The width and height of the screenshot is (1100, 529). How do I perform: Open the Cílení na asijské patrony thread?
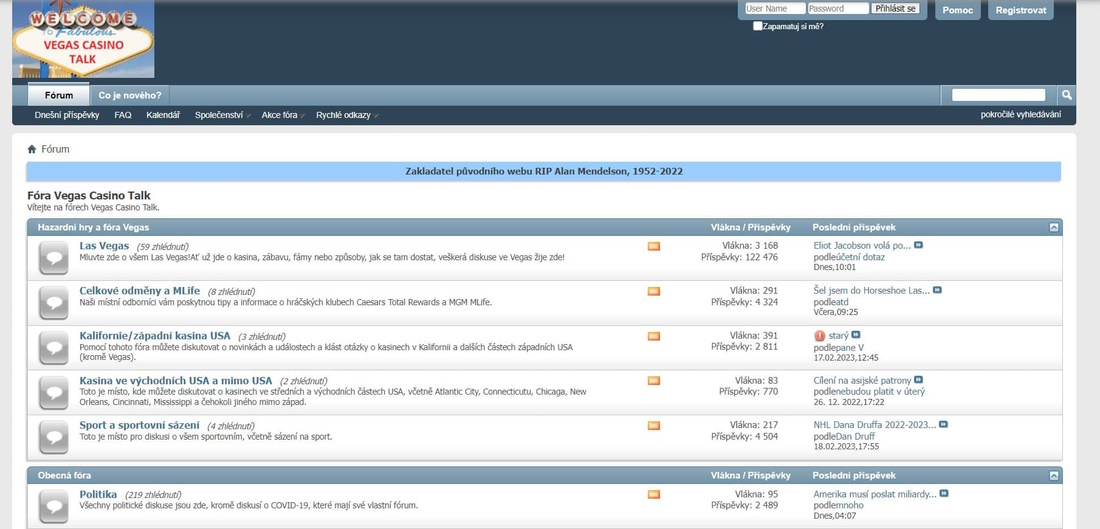(862, 381)
